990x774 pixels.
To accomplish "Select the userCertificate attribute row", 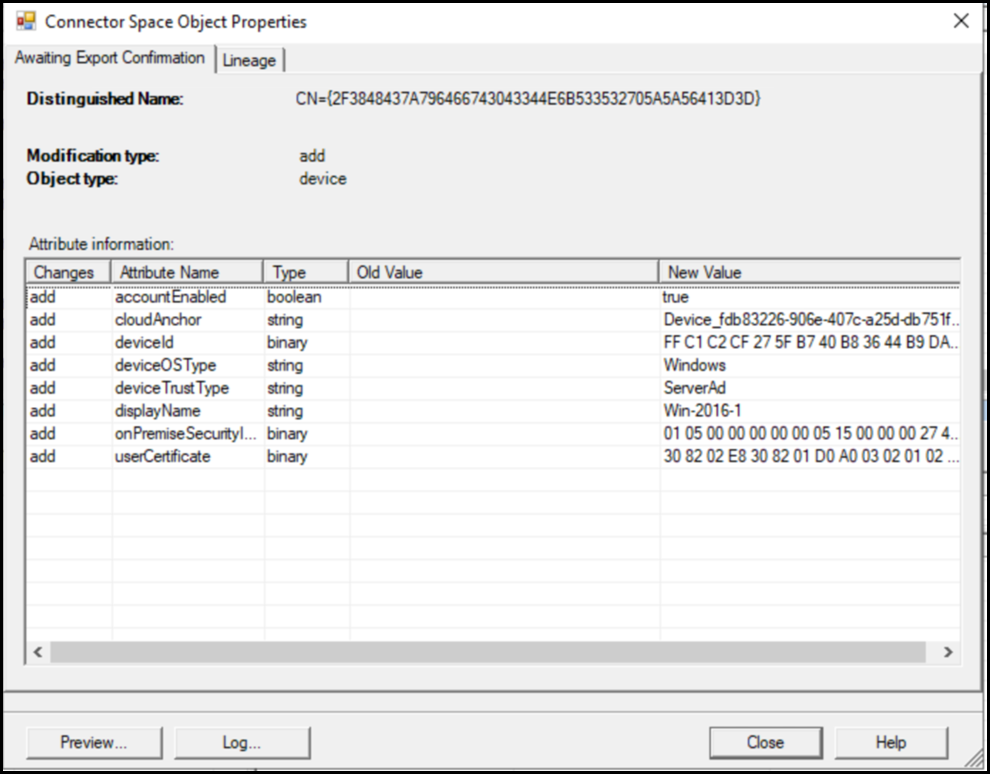I will 165,456.
